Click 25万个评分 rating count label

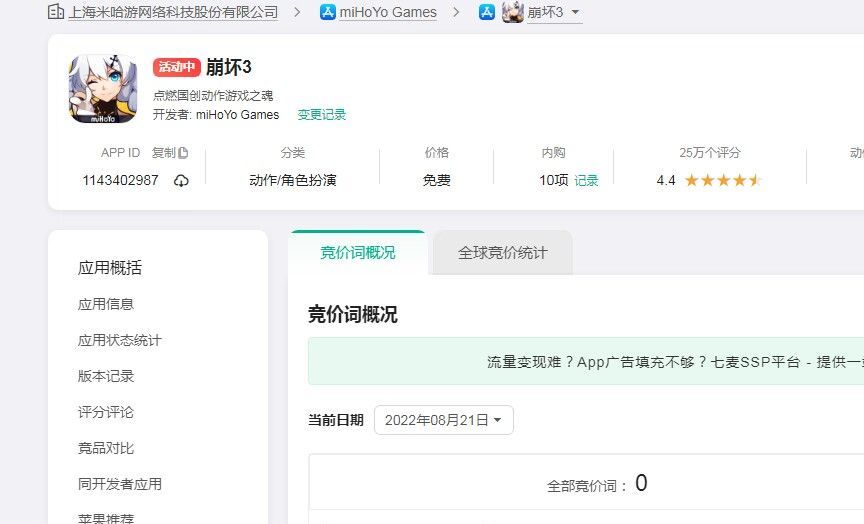(710, 153)
